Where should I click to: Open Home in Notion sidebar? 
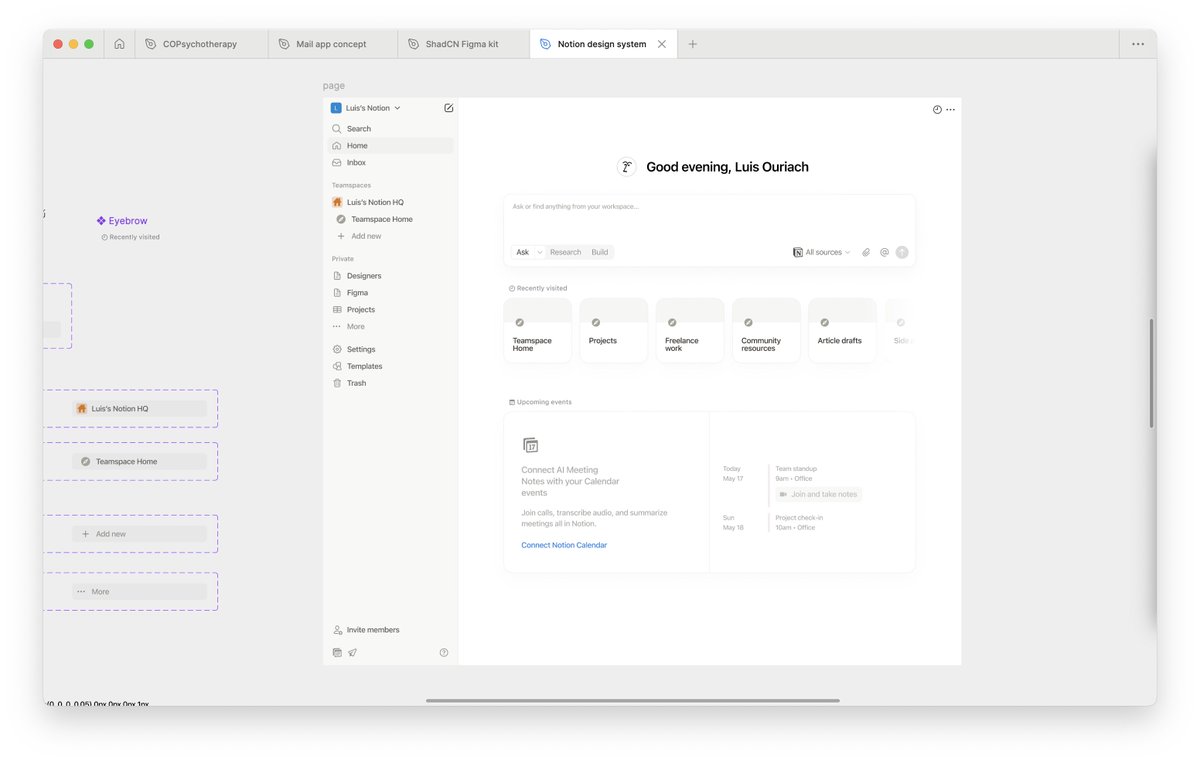pos(392,146)
